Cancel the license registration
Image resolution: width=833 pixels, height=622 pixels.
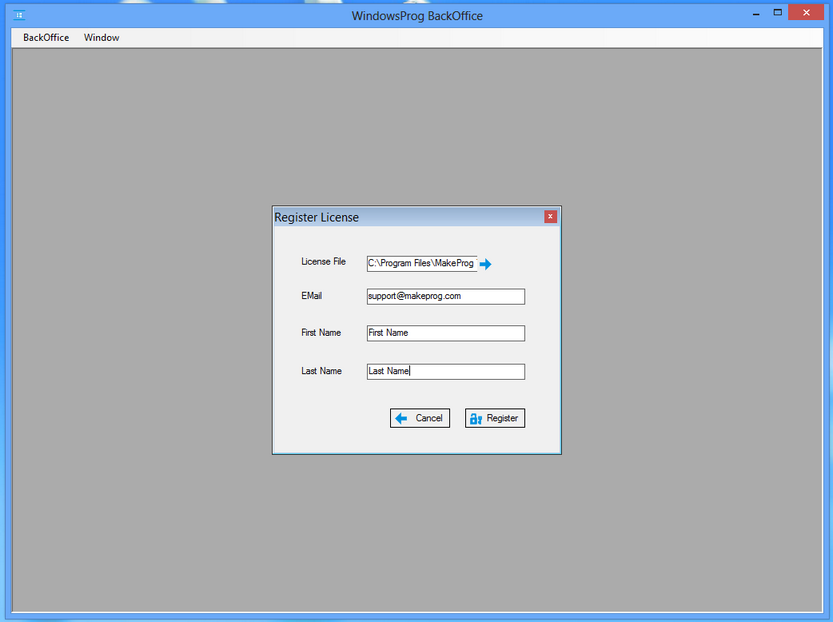(x=420, y=418)
